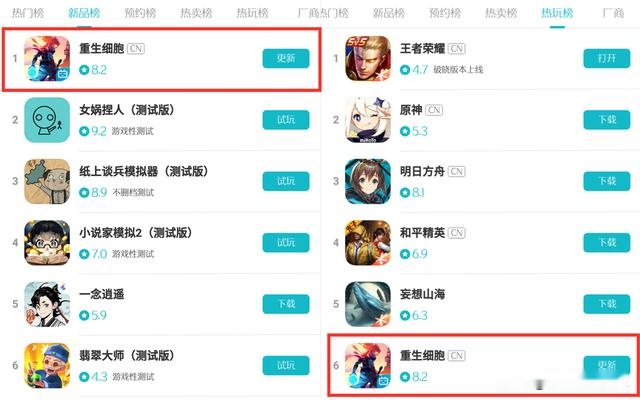Tap the 小说家模拟2 game icon

(x=47, y=242)
